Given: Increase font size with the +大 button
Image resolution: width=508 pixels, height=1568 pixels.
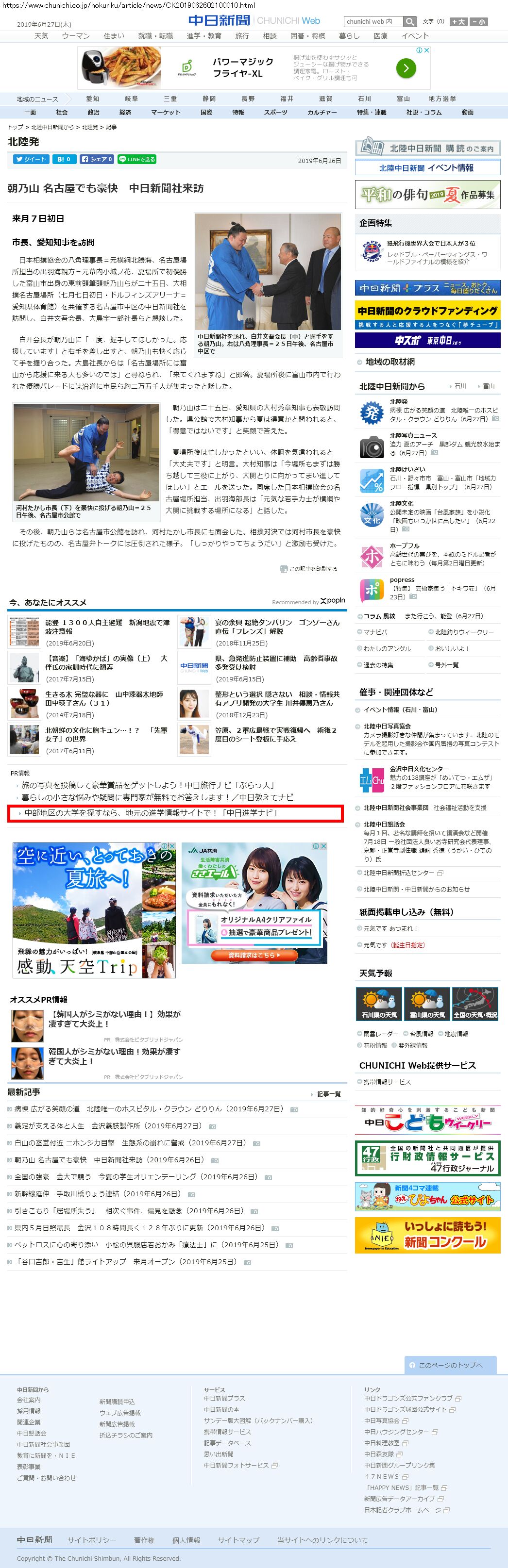Looking at the screenshot, I should coord(458,22).
